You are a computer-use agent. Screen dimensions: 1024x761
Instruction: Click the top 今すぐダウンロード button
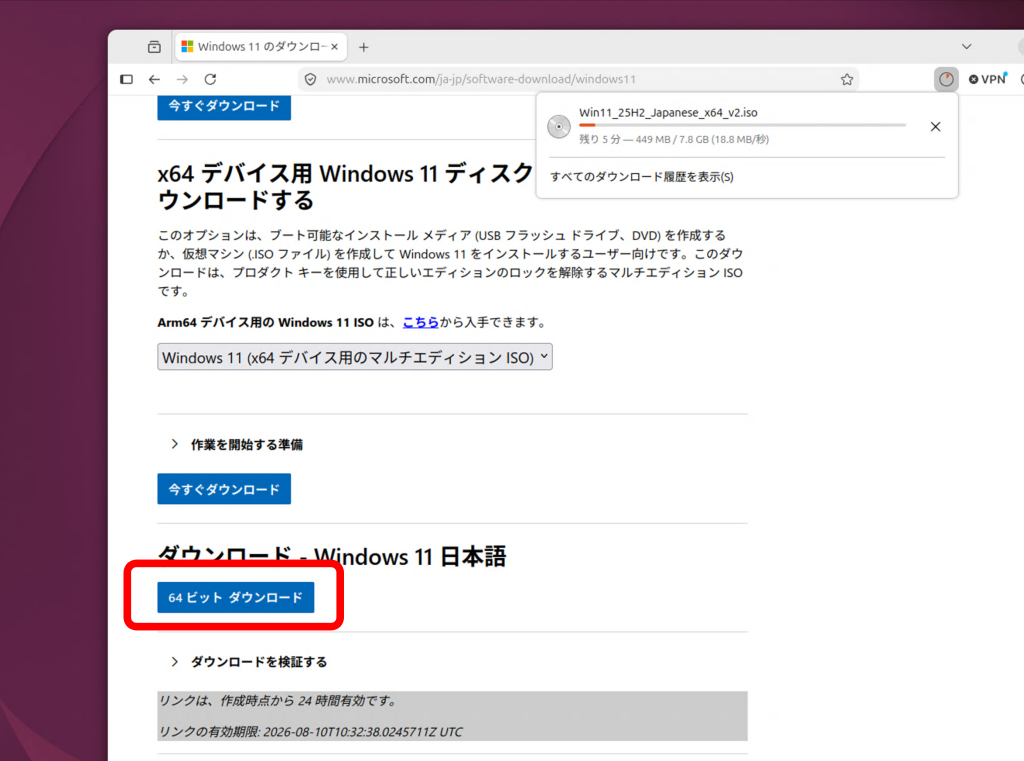tap(224, 106)
